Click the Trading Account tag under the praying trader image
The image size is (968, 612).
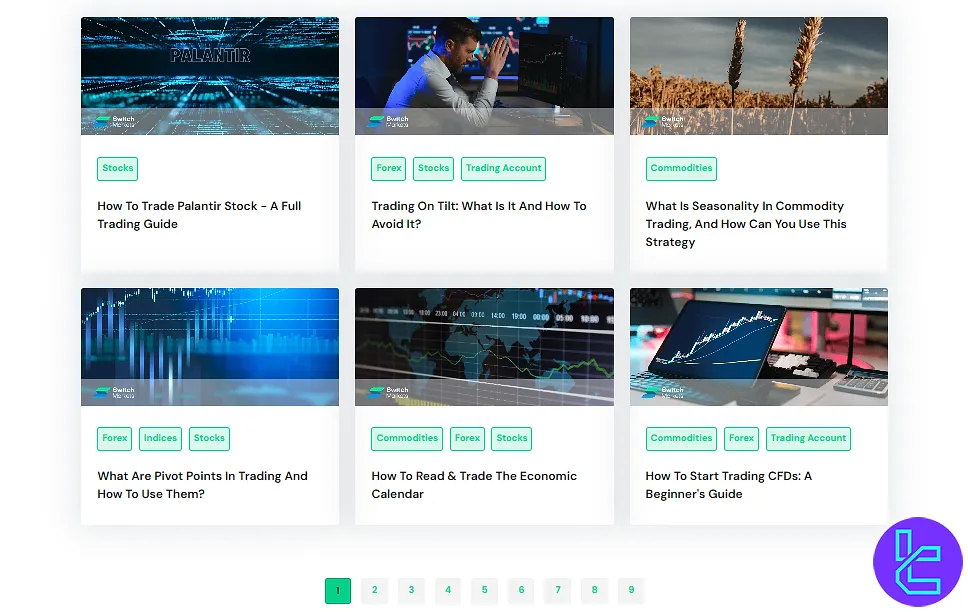(x=503, y=168)
